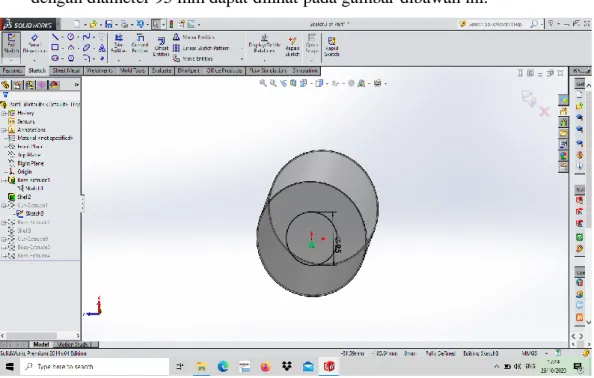Screen dimensions: 594x378
Task: Select the Corner Rectangle tool
Action: [x=55, y=48]
